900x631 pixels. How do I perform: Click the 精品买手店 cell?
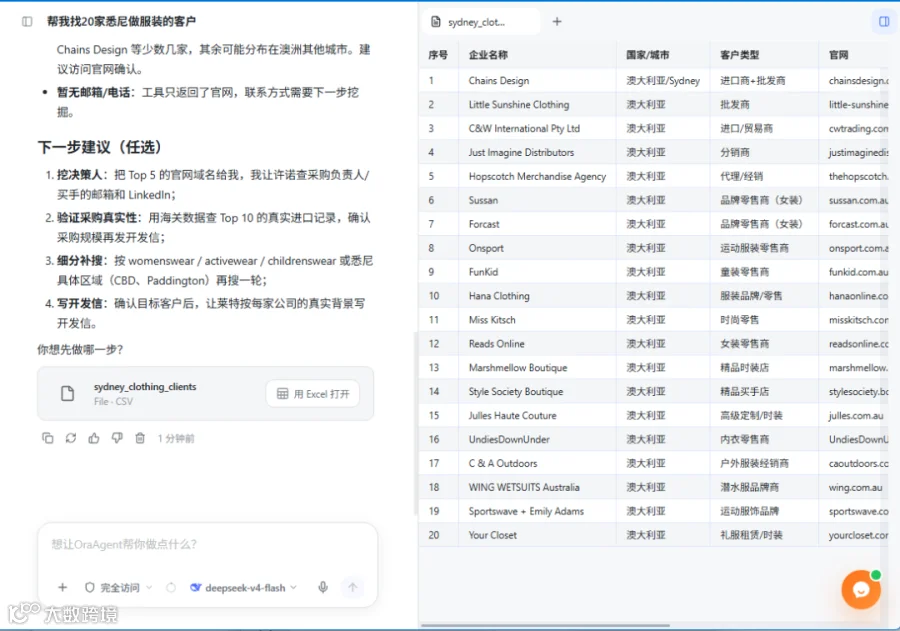[x=764, y=392]
